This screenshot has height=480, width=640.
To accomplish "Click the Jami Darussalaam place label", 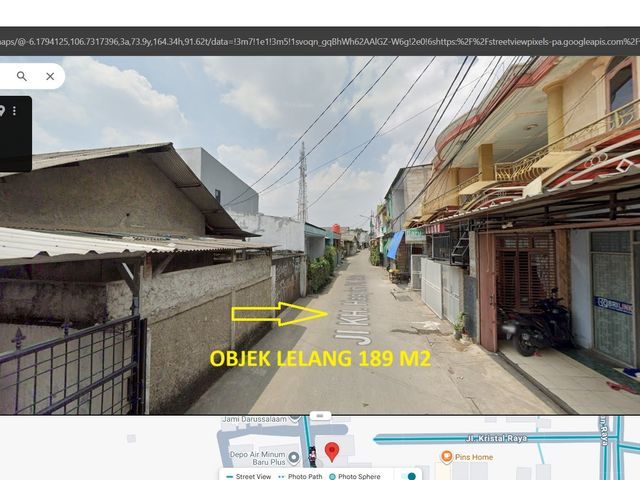I will (254, 419).
